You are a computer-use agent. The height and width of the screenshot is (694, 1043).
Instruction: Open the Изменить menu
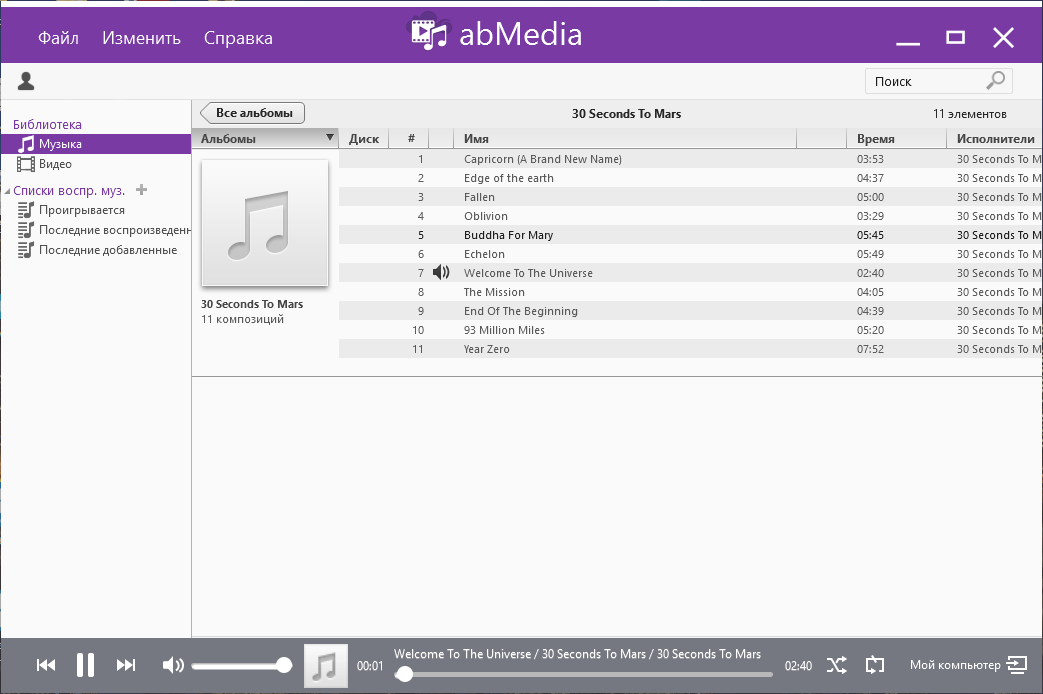(141, 38)
